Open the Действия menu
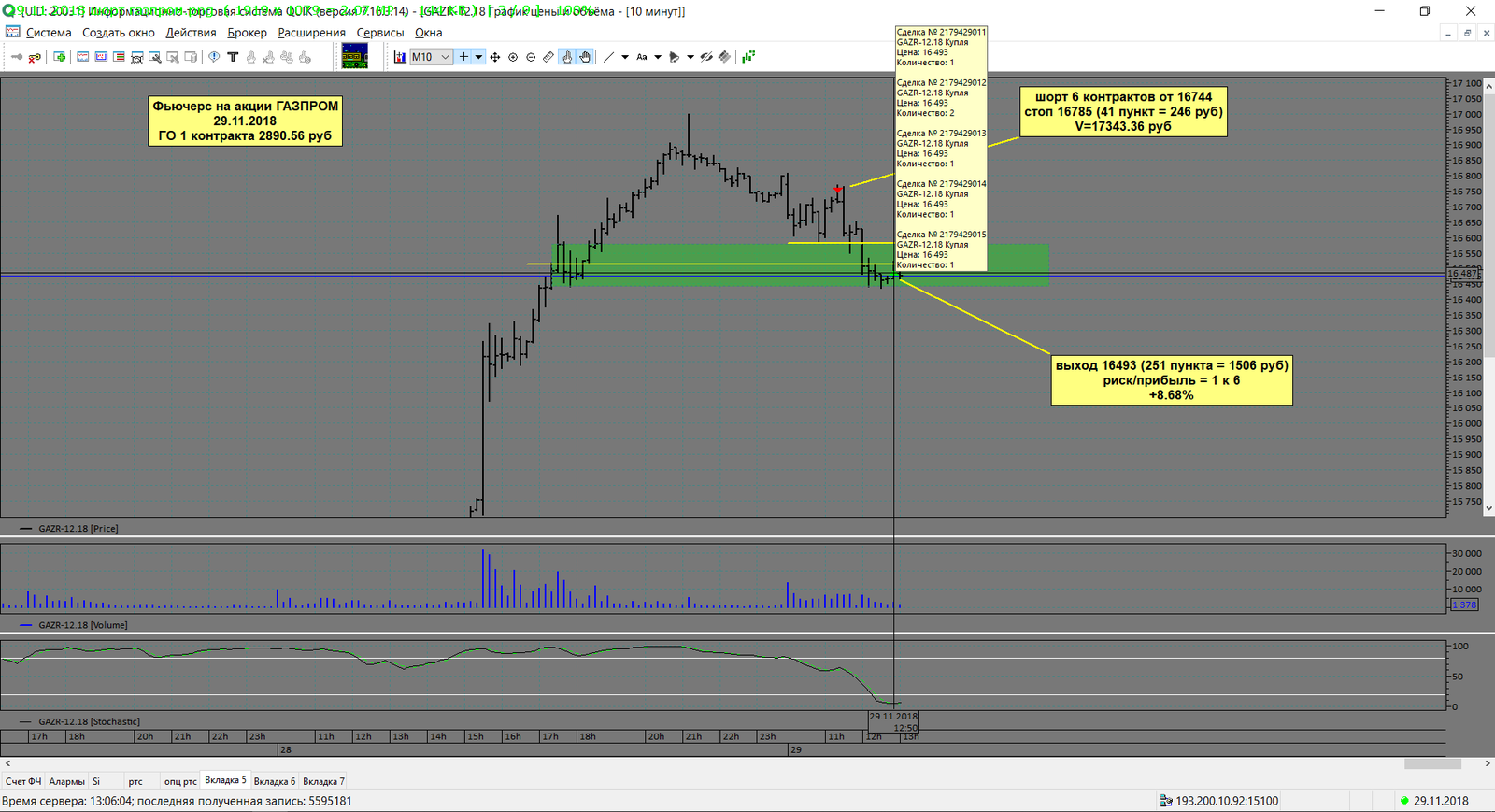This screenshot has height=812, width=1495. pos(191,33)
